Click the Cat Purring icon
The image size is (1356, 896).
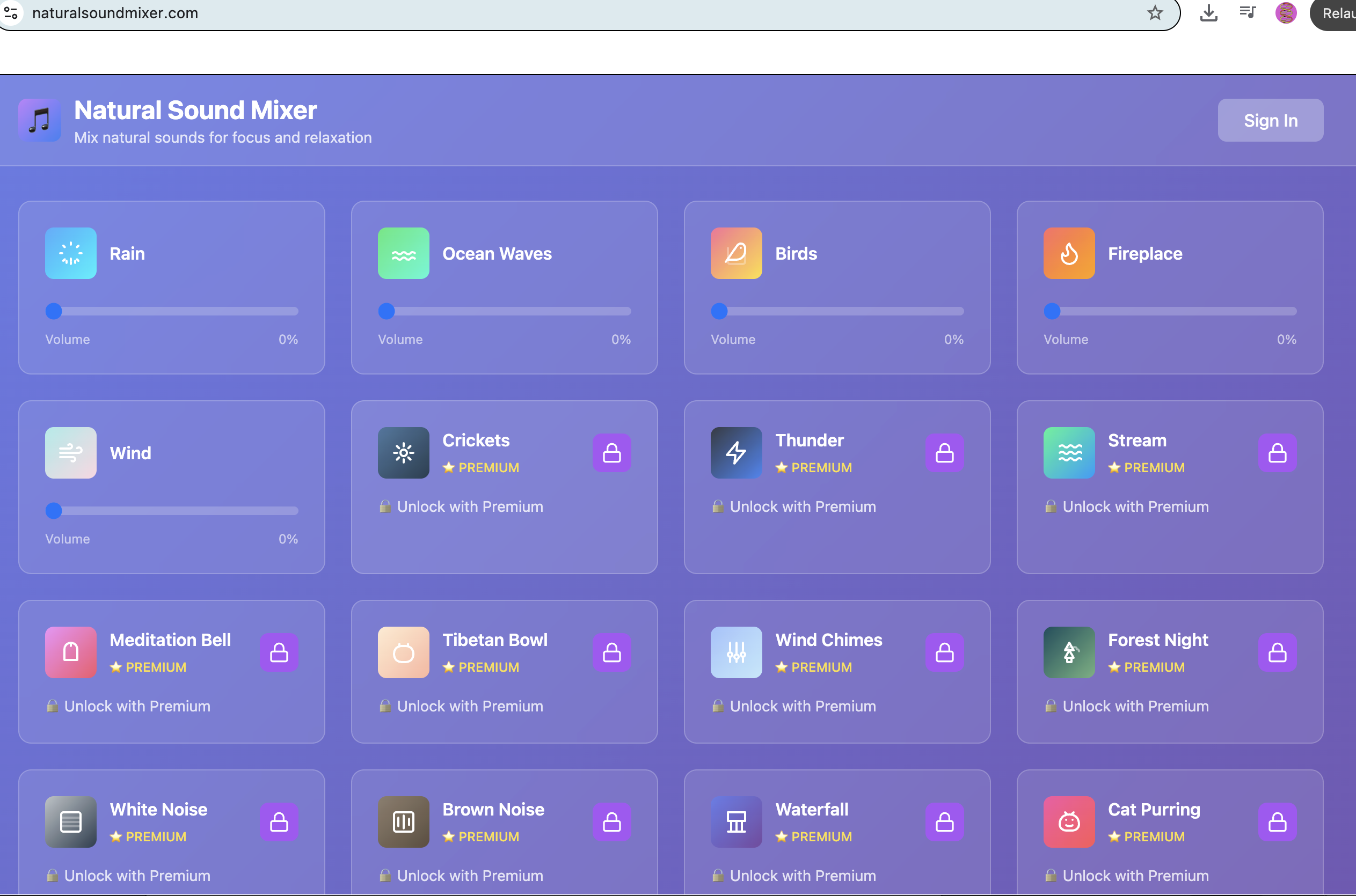point(1068,821)
